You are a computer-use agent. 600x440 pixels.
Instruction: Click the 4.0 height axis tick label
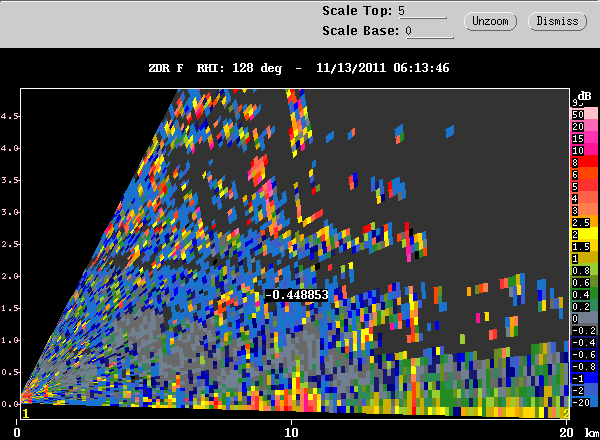9,148
